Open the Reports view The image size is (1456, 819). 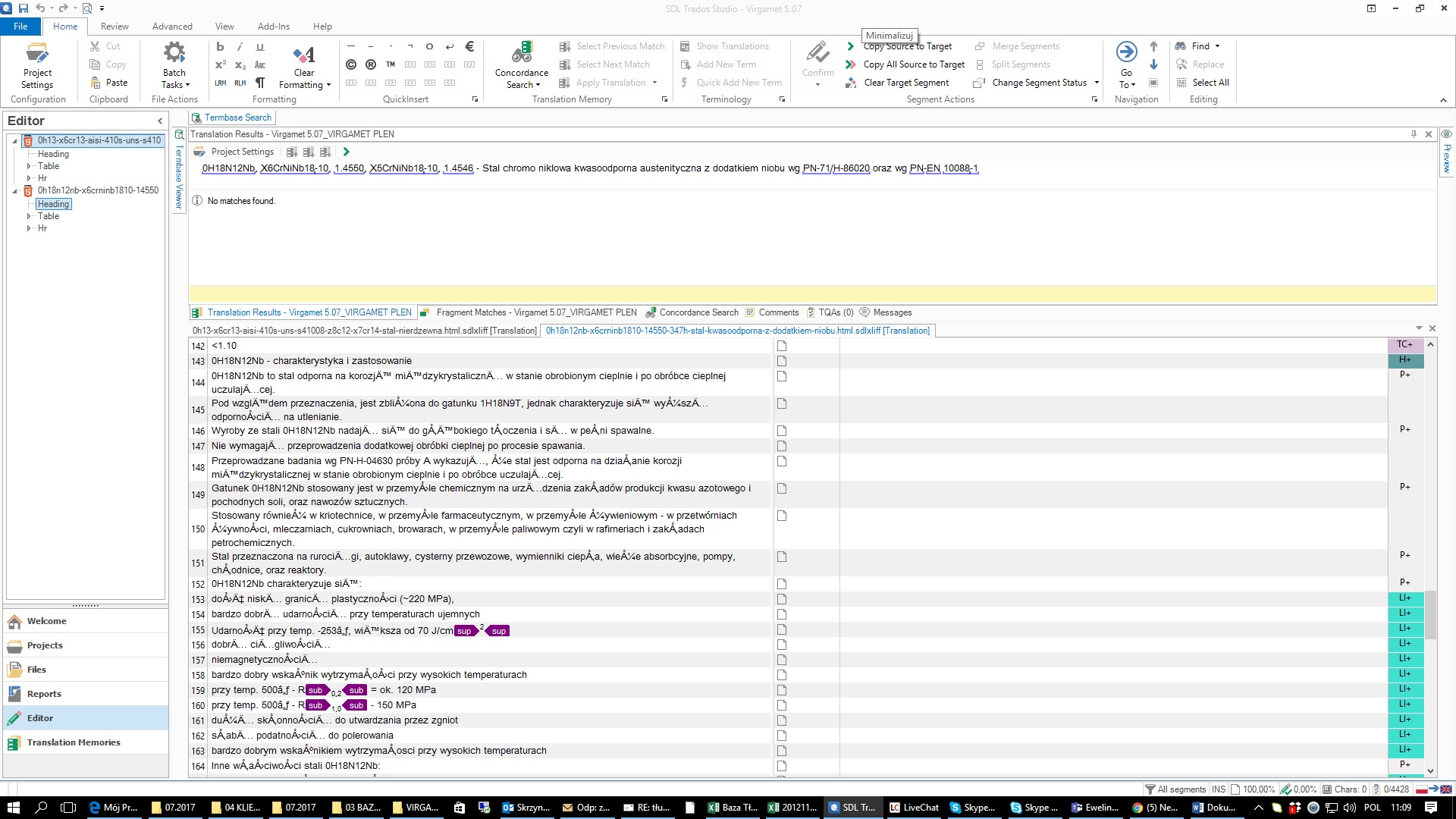pos(86,694)
